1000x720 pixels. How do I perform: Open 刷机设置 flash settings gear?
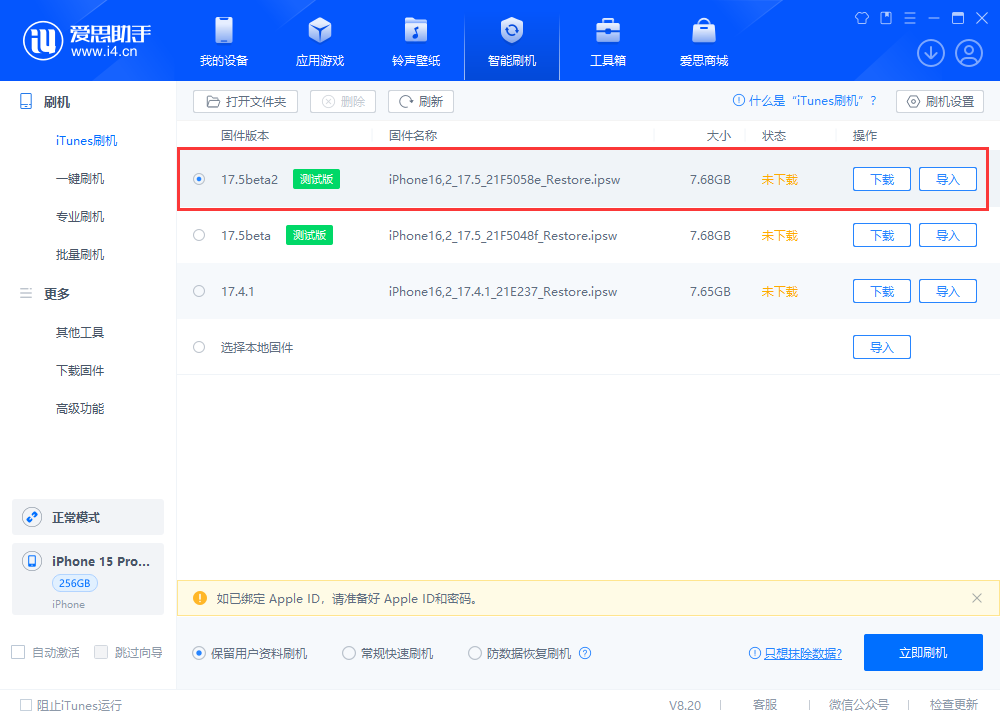(x=939, y=101)
